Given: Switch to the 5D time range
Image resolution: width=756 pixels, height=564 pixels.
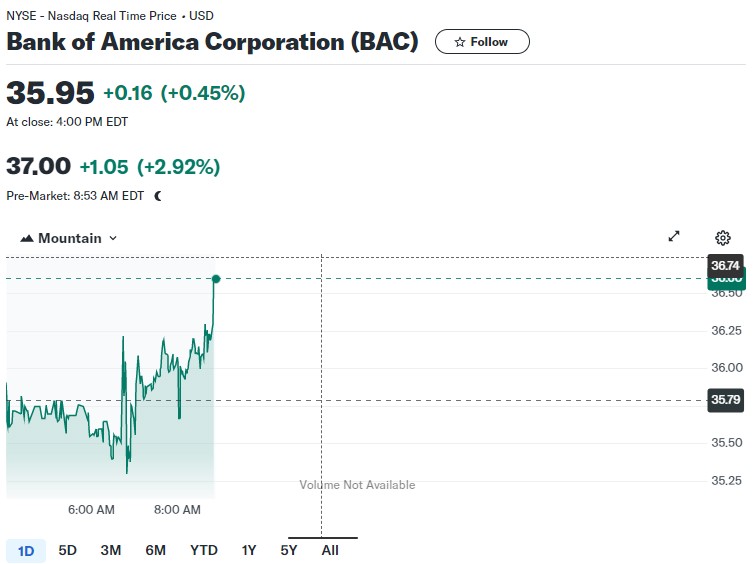Looking at the screenshot, I should pyautogui.click(x=68, y=550).
